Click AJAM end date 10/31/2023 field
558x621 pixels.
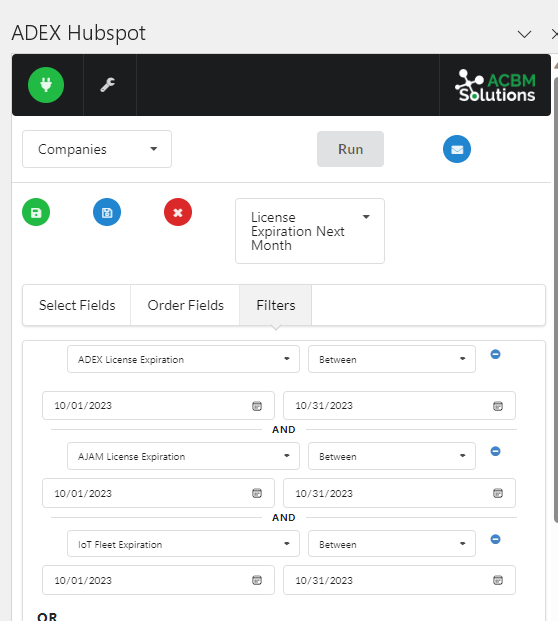coord(399,493)
